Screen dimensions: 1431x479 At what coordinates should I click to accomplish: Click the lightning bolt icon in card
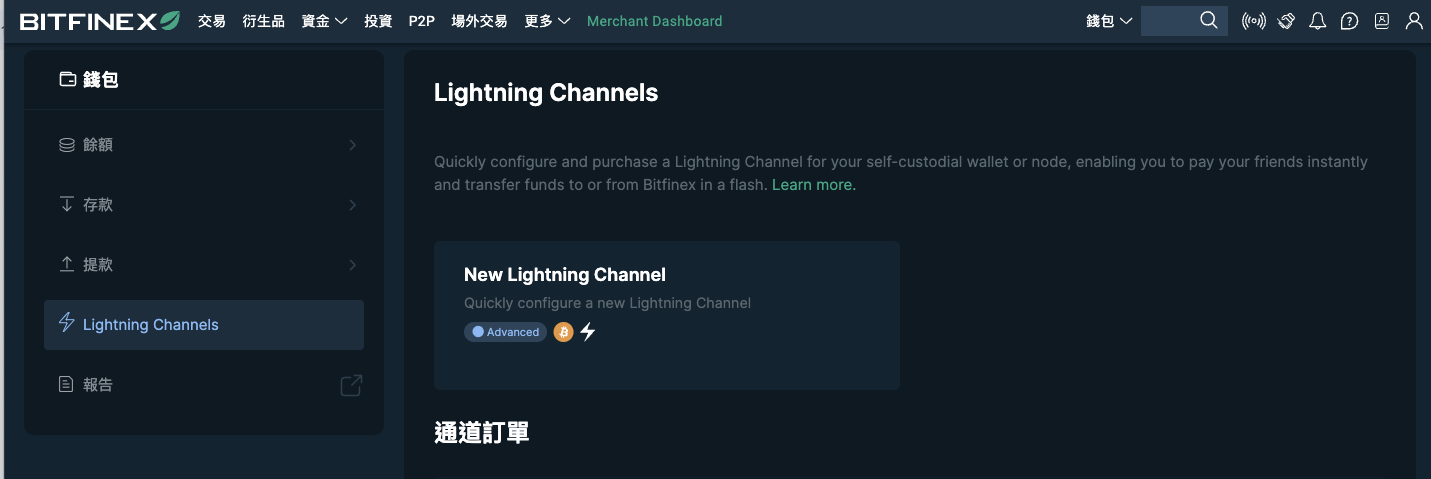click(x=588, y=332)
